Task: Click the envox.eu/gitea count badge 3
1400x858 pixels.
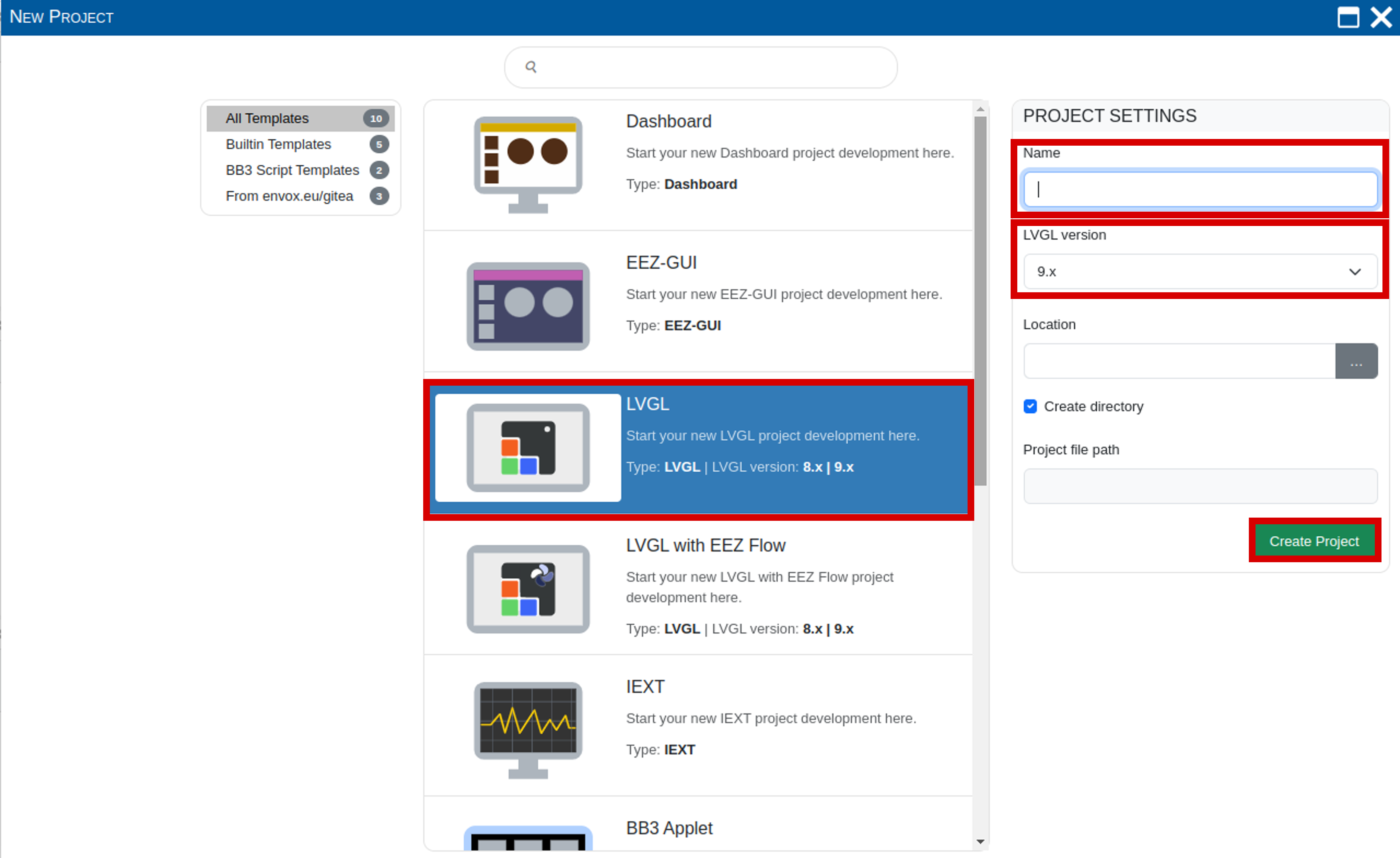Action: coord(379,196)
